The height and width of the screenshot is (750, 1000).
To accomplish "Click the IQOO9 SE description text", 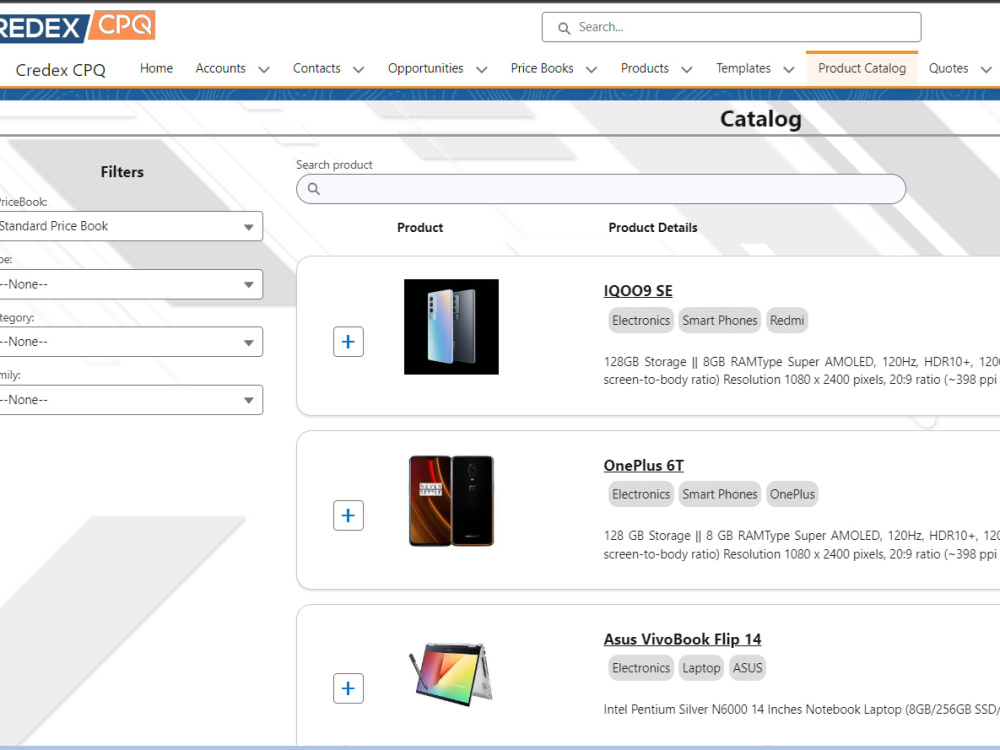I will tap(801, 371).
